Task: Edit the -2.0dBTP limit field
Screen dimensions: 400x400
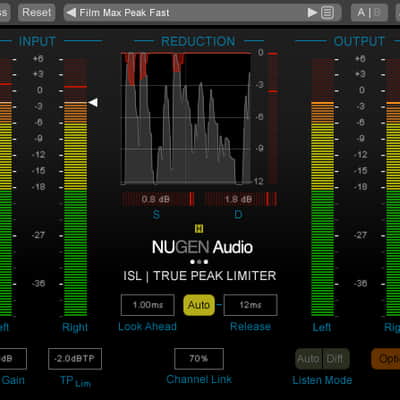Action: [75, 359]
